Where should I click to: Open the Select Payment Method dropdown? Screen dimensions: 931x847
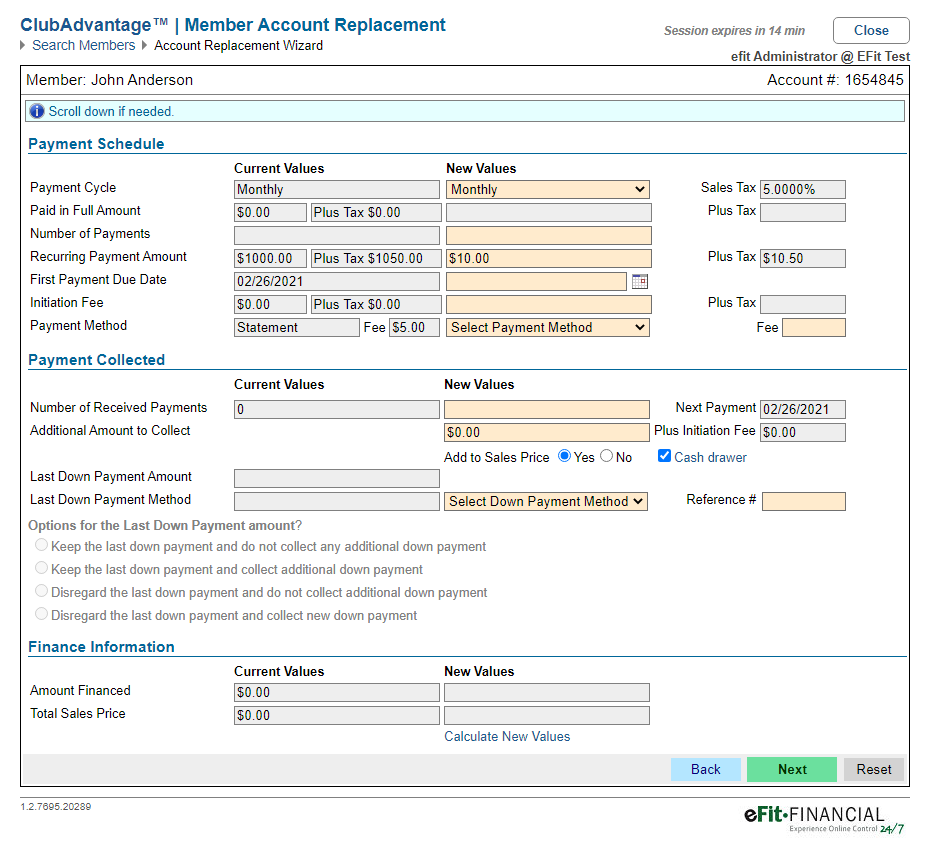pos(547,328)
